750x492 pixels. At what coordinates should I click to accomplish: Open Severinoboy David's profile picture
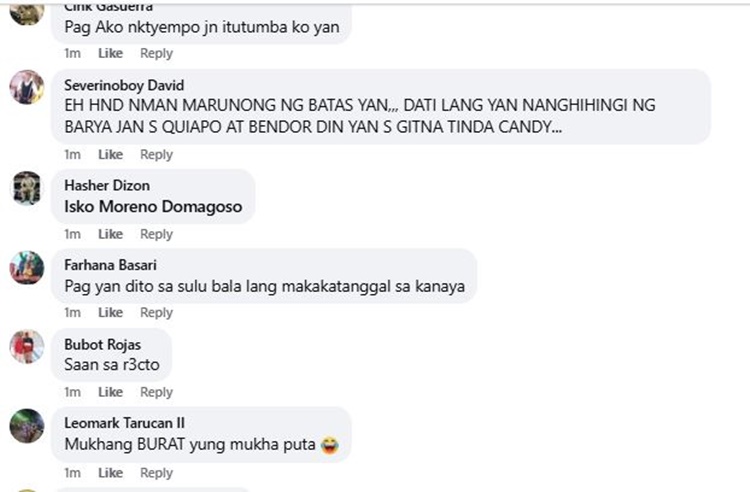tap(27, 87)
